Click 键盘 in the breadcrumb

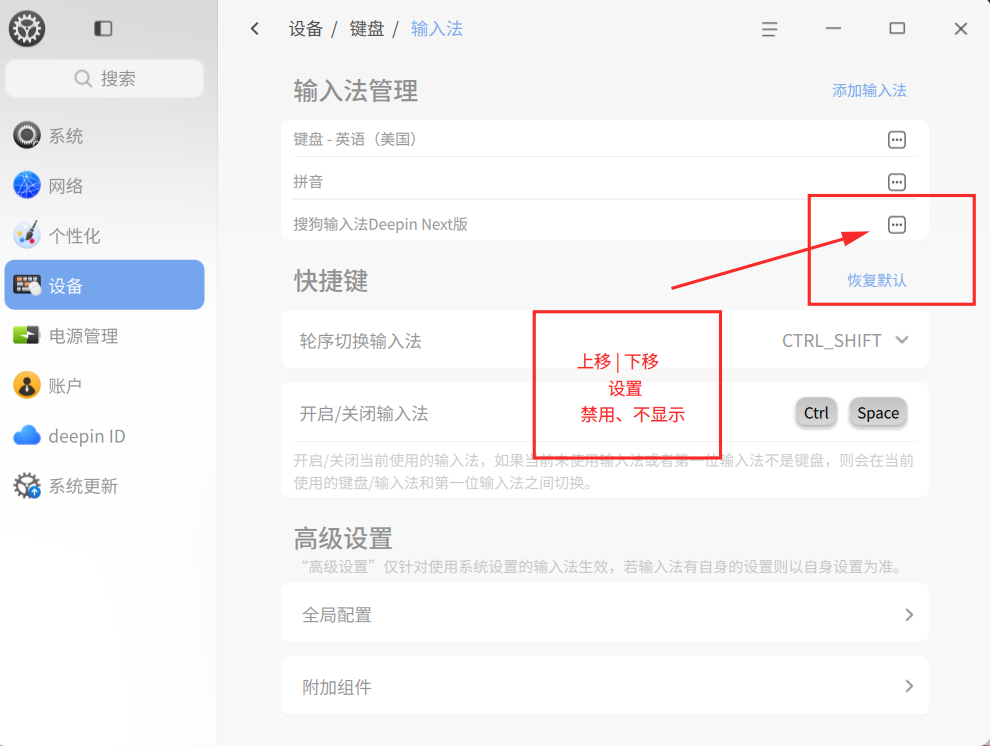[x=367, y=29]
